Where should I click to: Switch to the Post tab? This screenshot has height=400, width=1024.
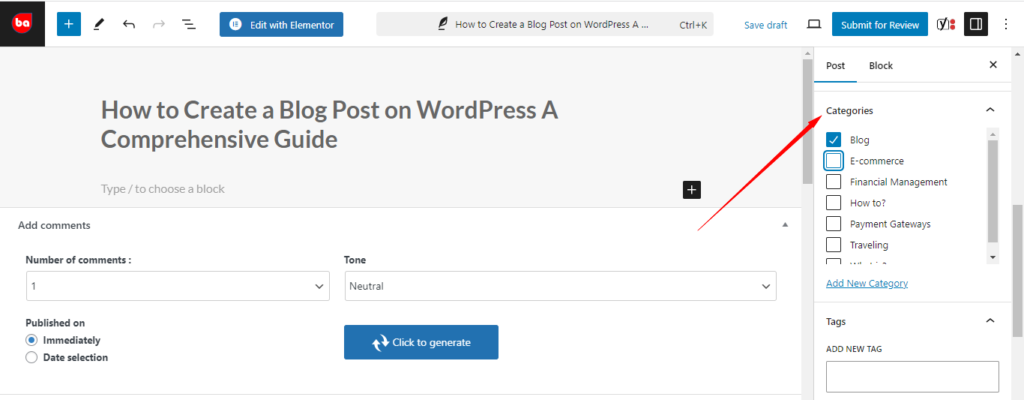[x=835, y=65]
